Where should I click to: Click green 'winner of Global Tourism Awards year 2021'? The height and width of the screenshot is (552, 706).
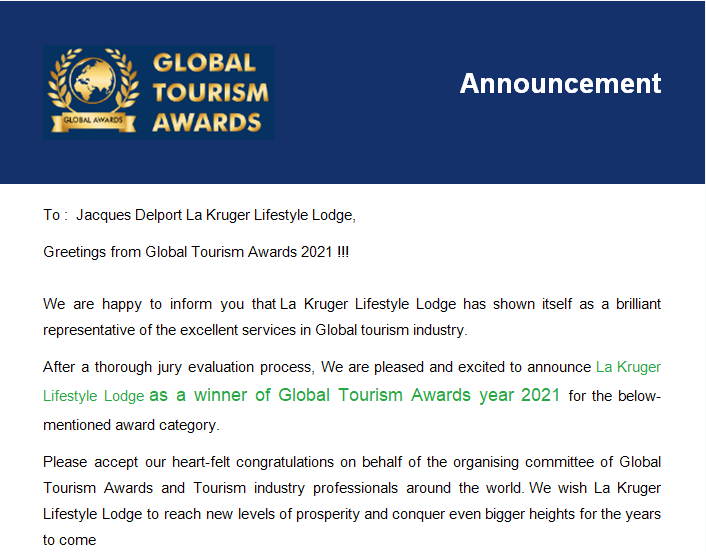(377, 395)
